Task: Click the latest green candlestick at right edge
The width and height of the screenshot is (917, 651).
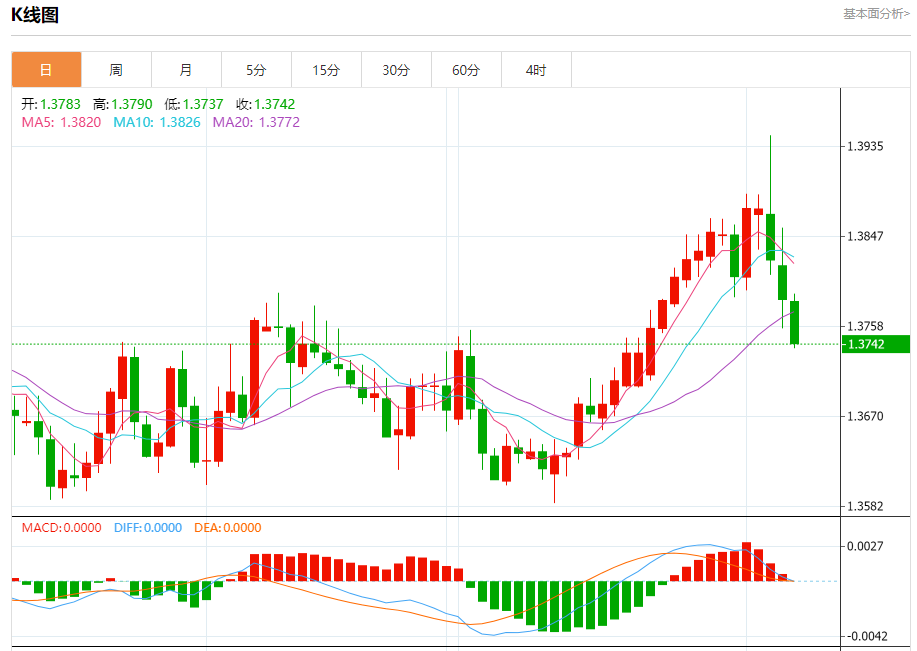Action: pyautogui.click(x=794, y=322)
